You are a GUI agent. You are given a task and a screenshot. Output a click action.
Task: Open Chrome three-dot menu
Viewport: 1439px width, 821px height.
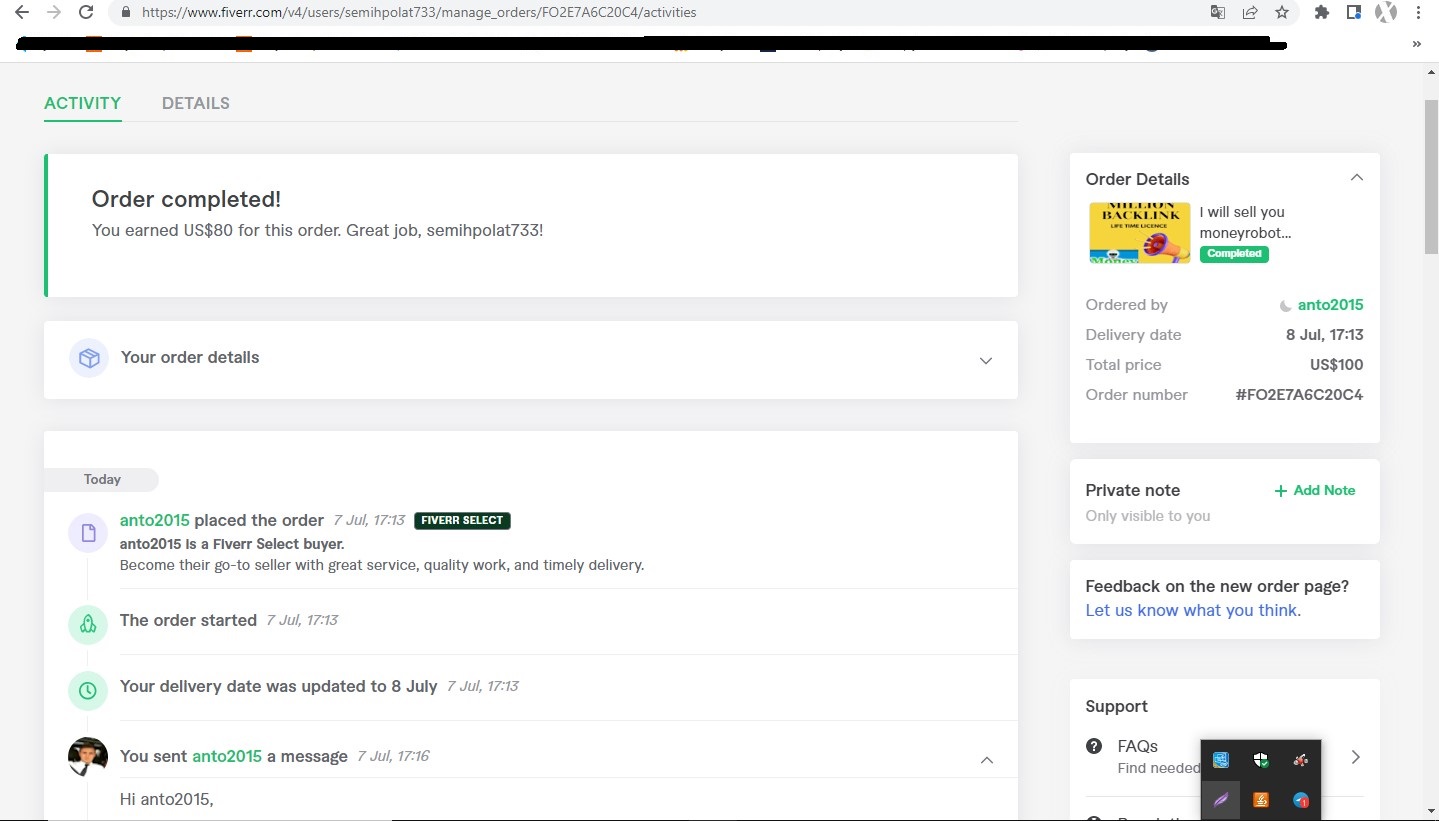pos(1419,13)
